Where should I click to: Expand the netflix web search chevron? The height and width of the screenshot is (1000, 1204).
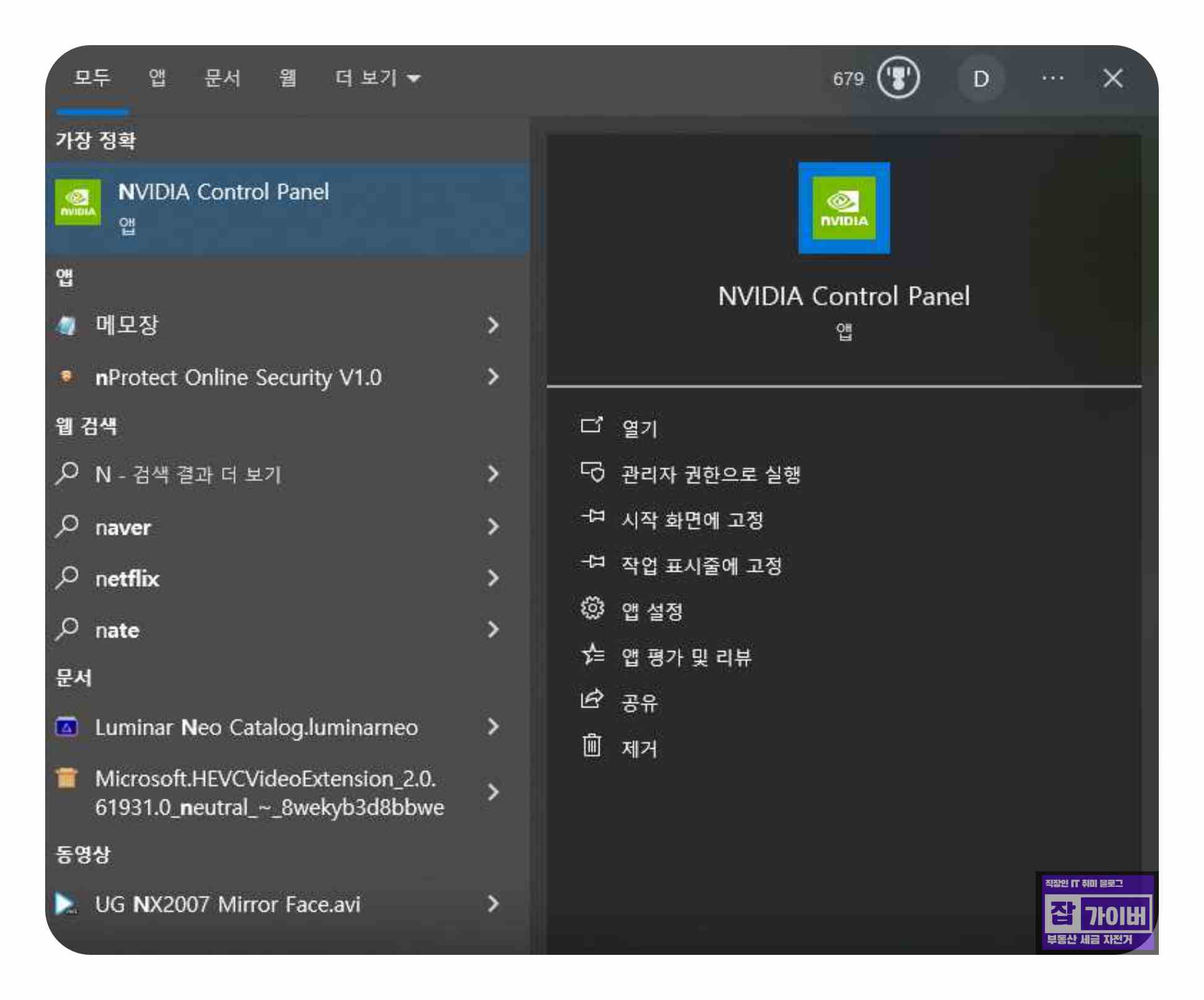tap(492, 578)
